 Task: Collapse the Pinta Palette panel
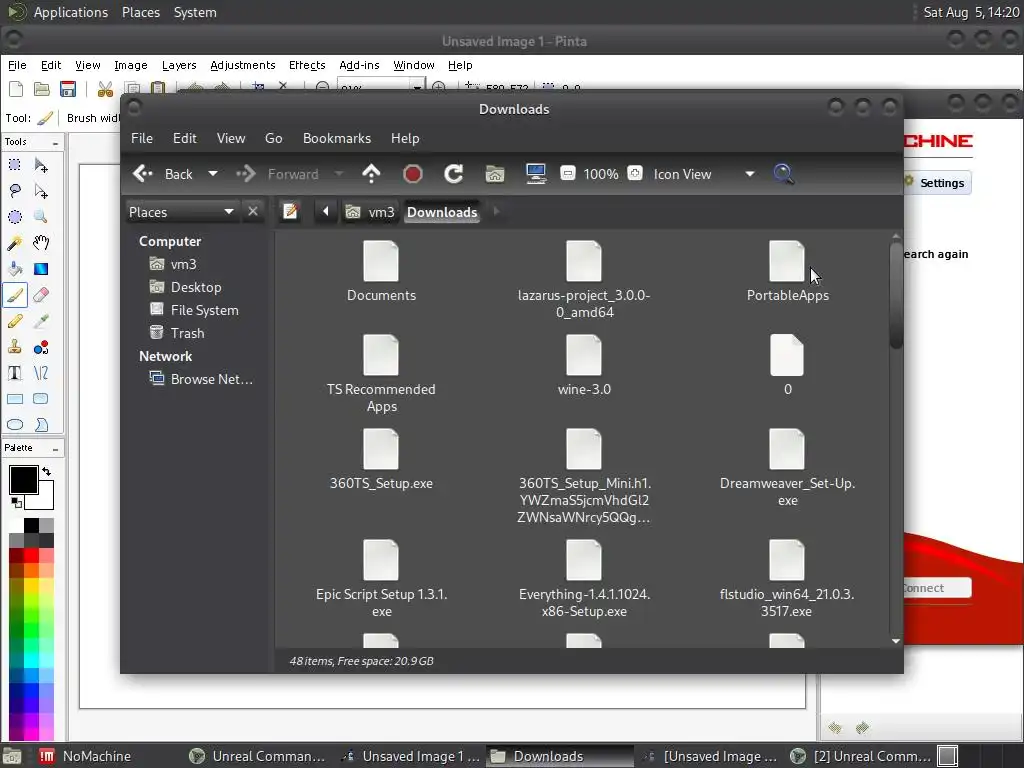pos(56,449)
